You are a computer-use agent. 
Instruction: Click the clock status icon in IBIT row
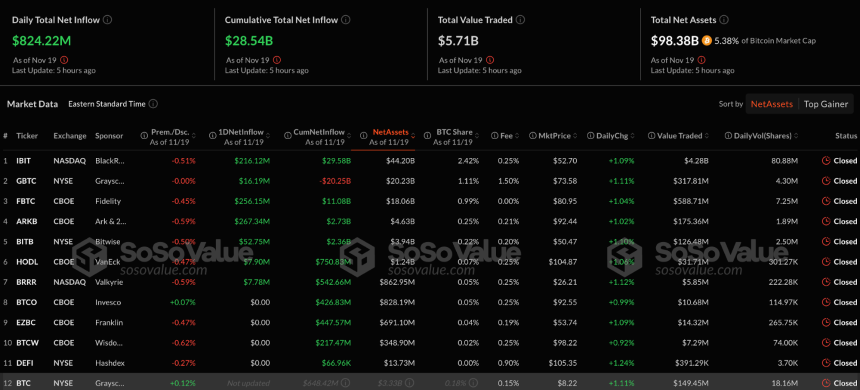point(826,161)
